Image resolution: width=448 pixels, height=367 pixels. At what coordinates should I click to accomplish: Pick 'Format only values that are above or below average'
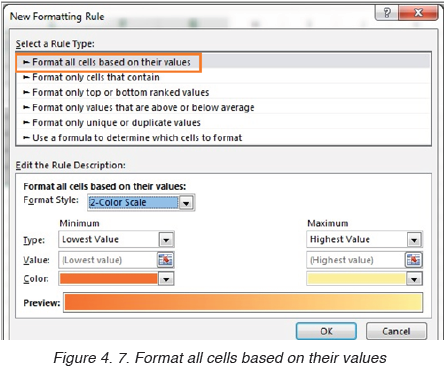click(x=222, y=107)
